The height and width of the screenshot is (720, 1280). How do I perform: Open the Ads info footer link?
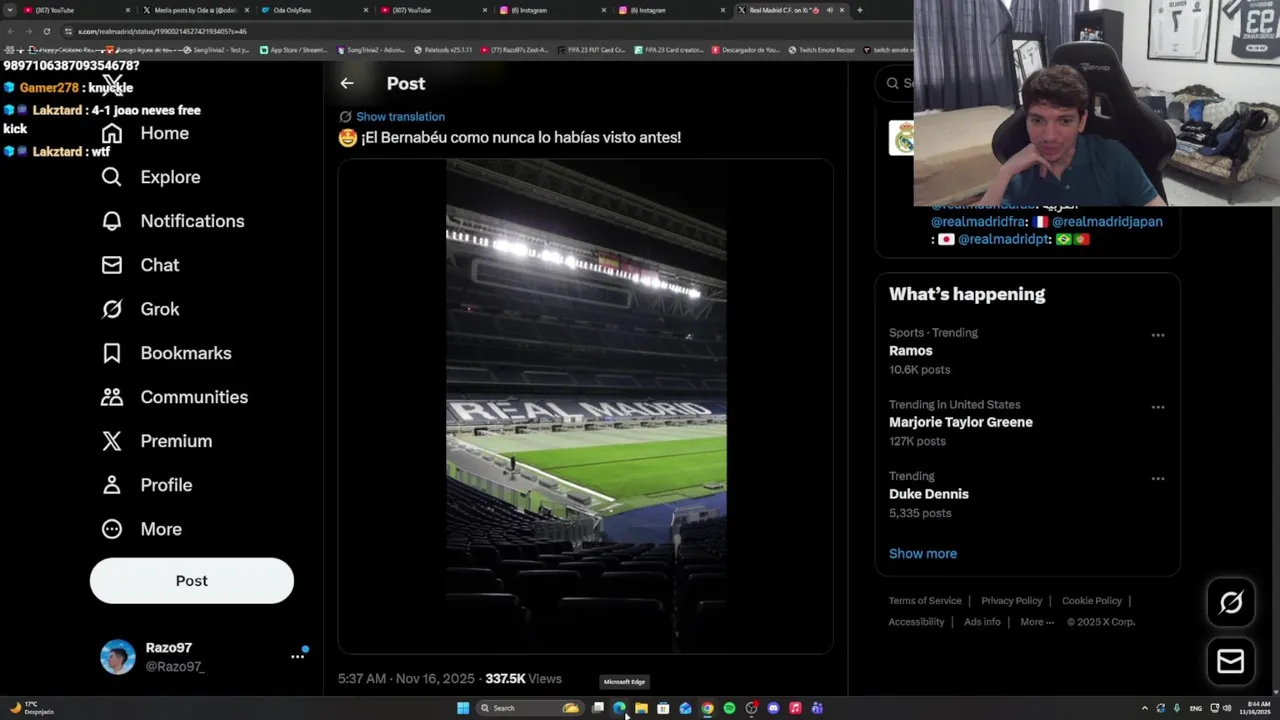(982, 622)
